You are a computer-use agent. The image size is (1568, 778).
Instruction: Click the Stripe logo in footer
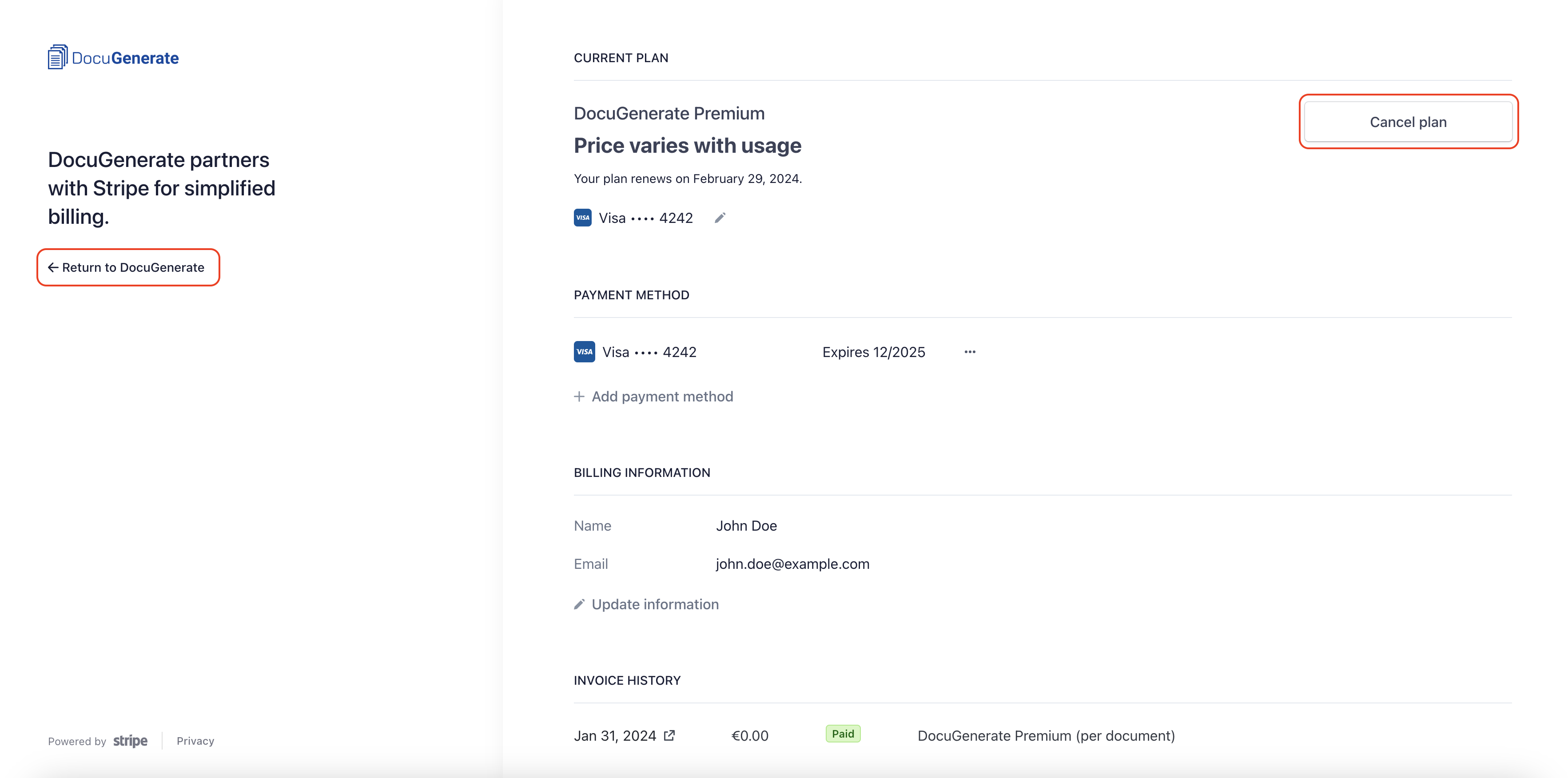(x=130, y=741)
